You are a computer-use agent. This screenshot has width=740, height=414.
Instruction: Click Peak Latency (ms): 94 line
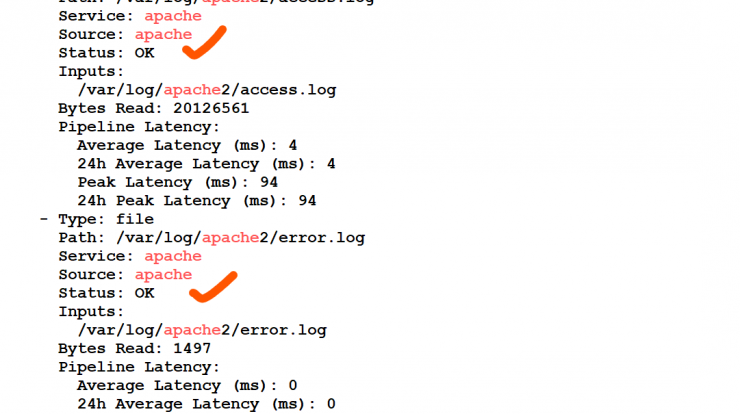click(178, 182)
